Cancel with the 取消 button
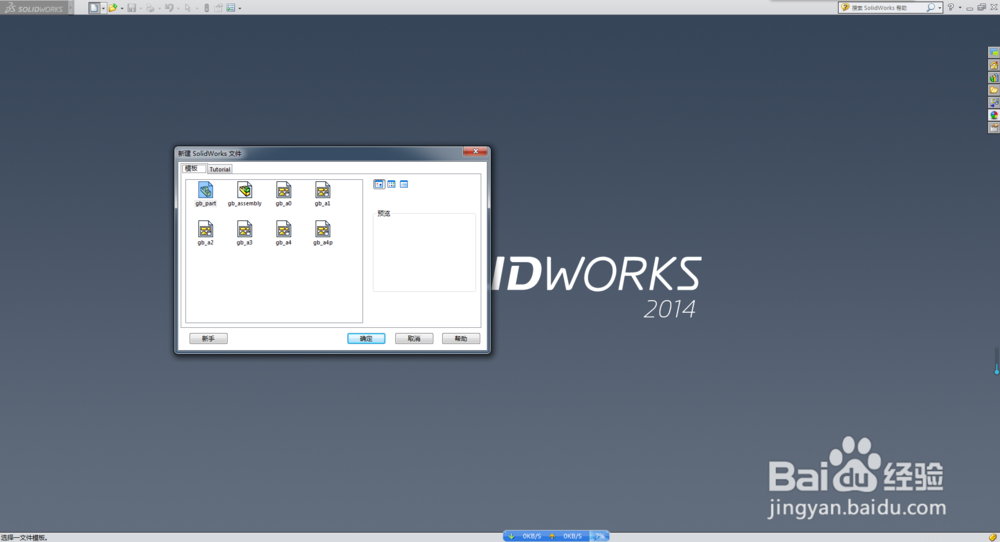This screenshot has width=1000, height=542. pyautogui.click(x=414, y=339)
